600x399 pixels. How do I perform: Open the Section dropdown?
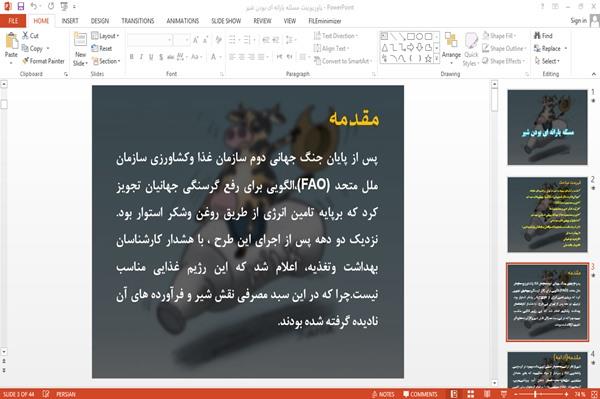tap(106, 61)
